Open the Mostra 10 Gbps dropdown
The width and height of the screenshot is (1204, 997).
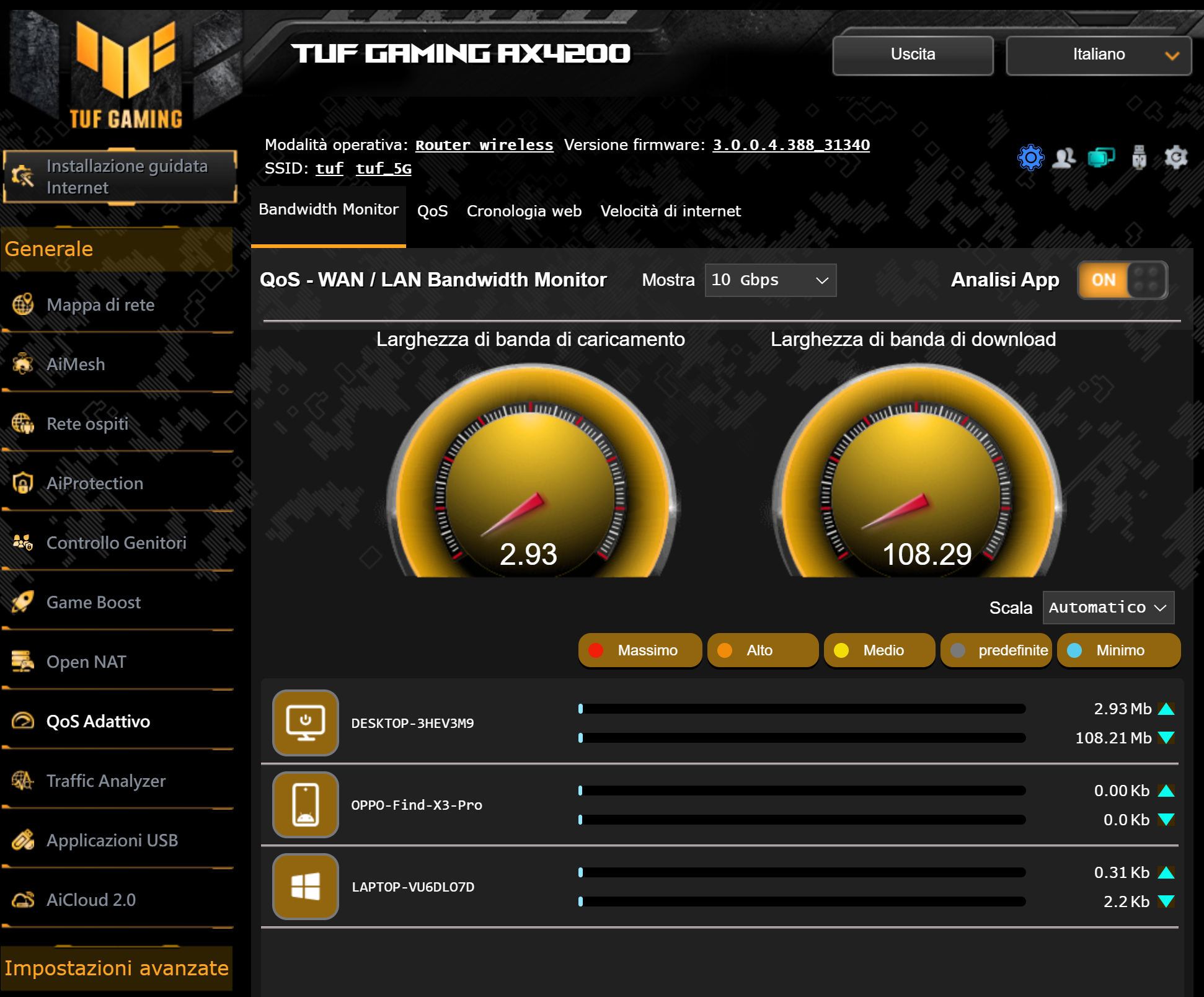(771, 280)
